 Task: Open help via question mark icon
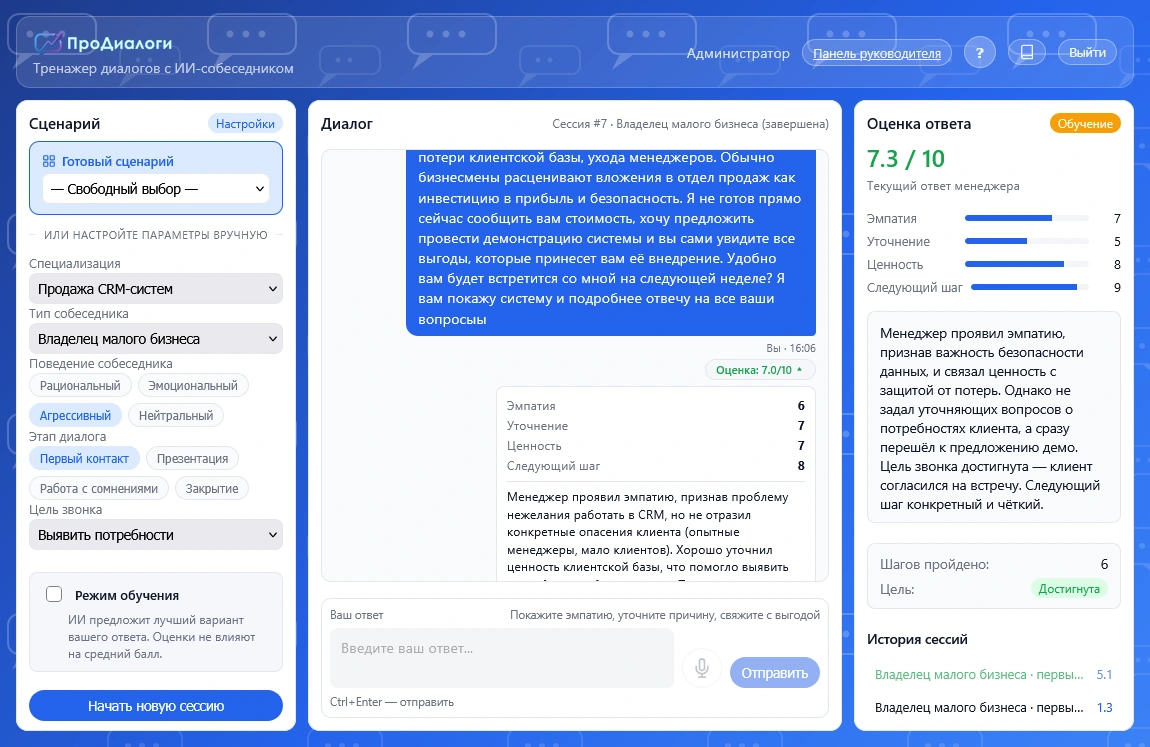tap(979, 53)
